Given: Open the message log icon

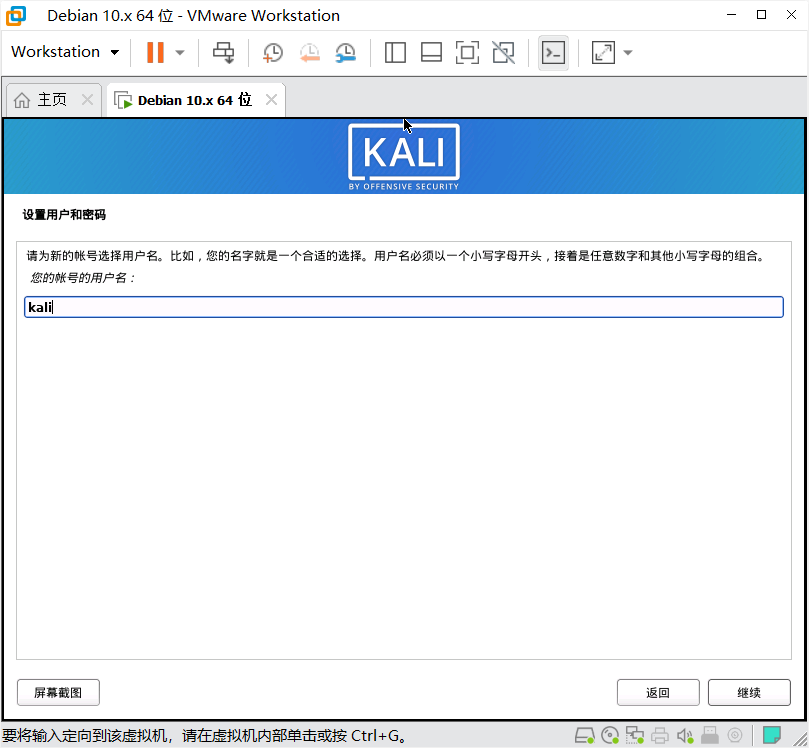Looking at the screenshot, I should click(771, 735).
